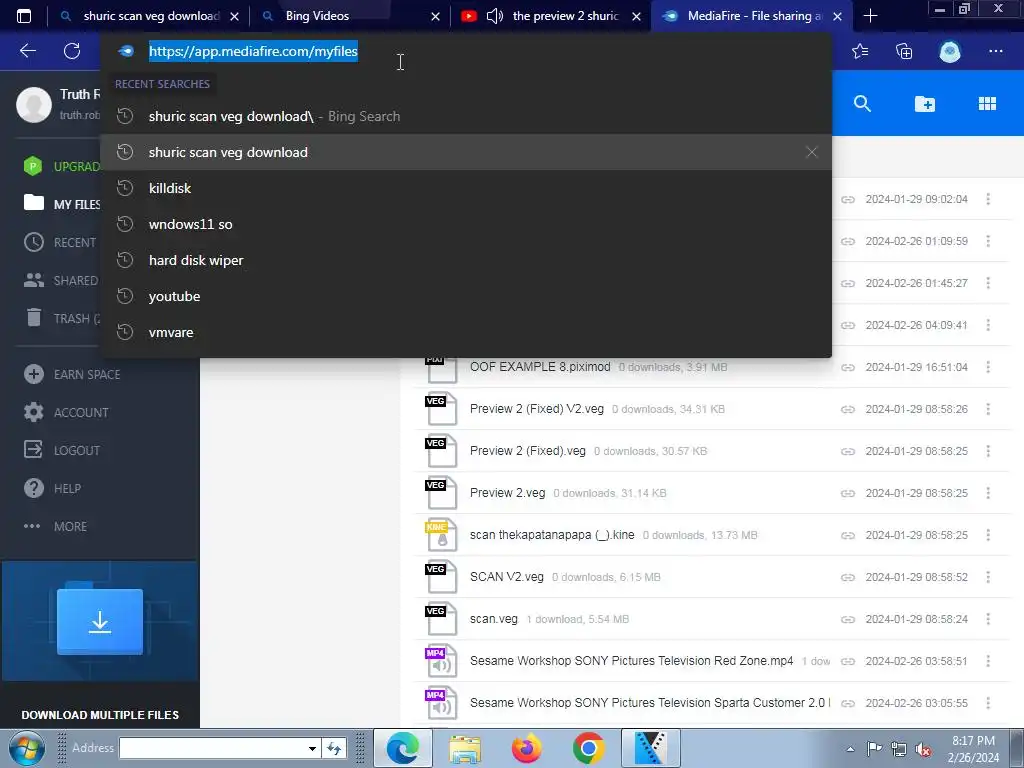Click DOWNLOAD MULTIPLE FILES promo

(100, 714)
